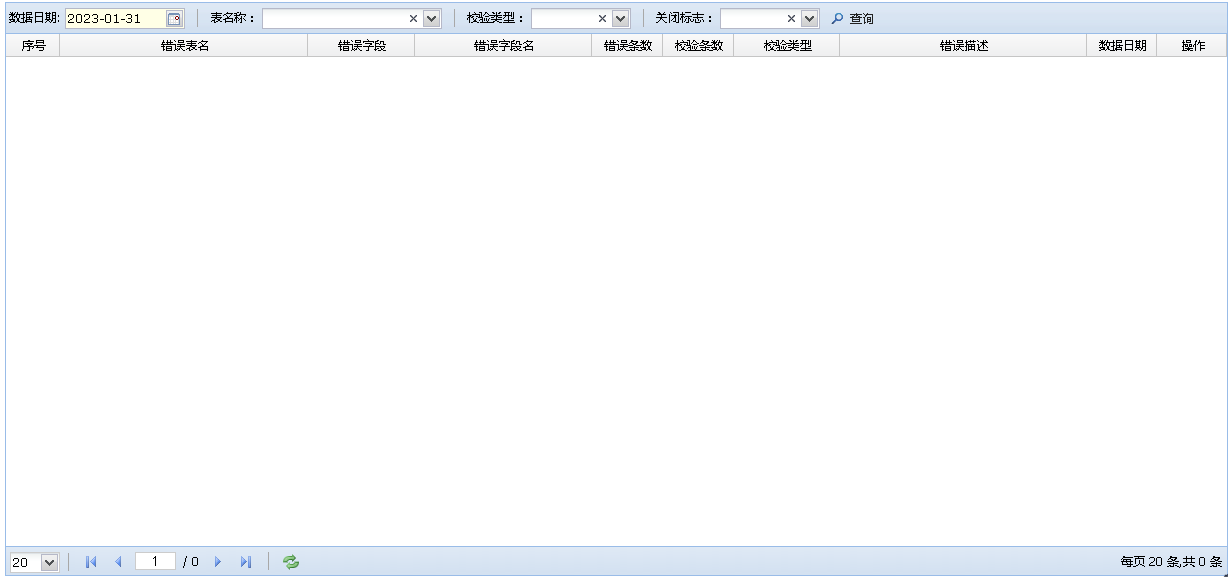Click the page number input box
Screen dimensions: 1228x577
[155, 562]
